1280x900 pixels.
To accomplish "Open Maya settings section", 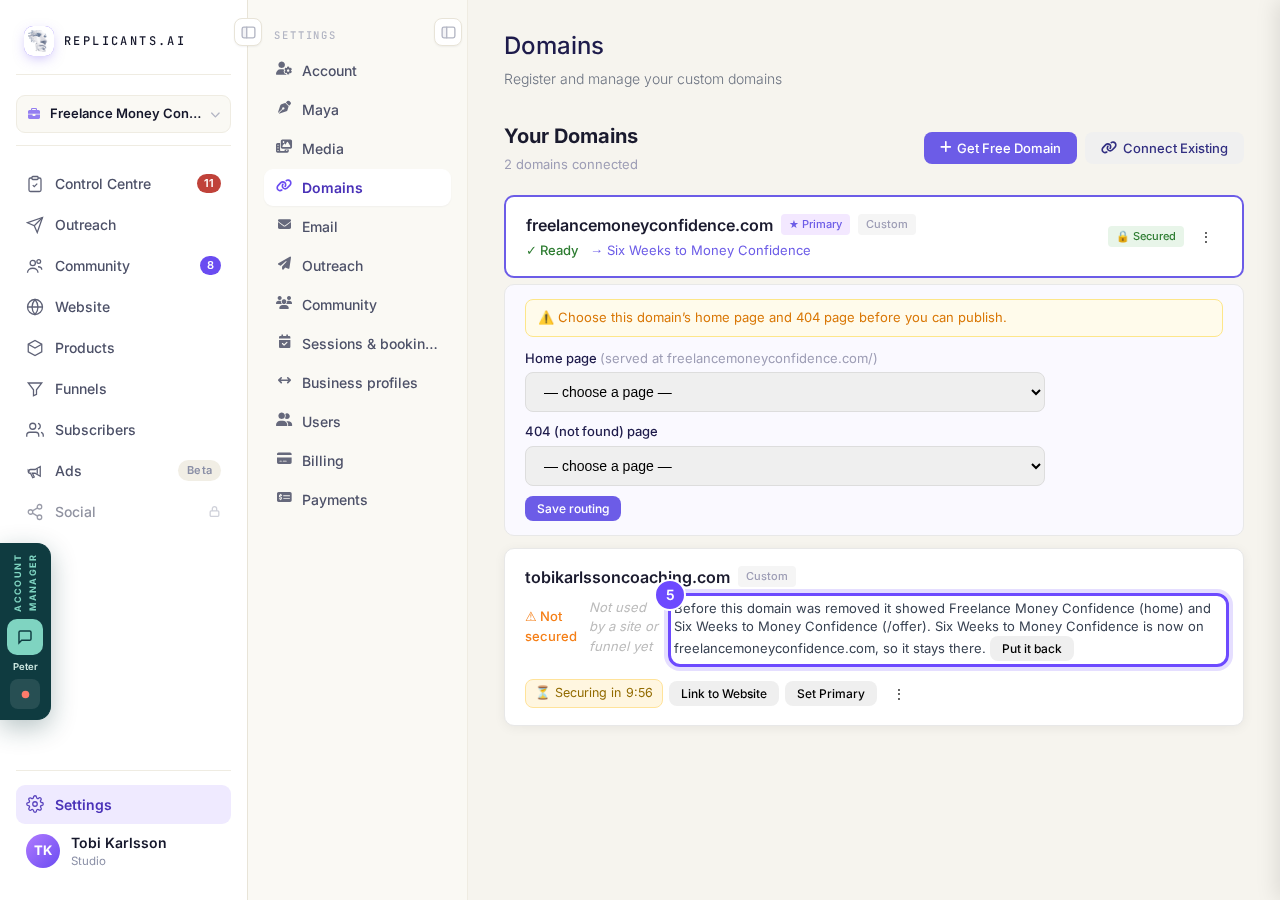I will 358,109.
